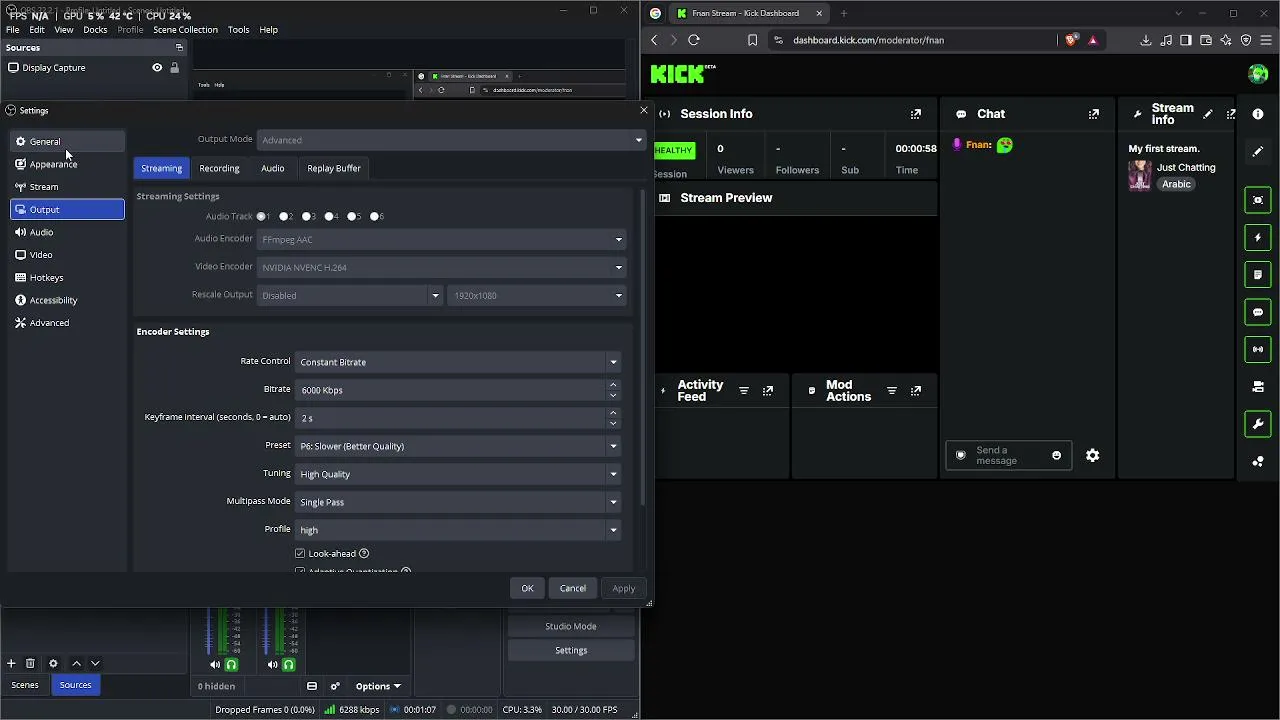
Task: Switch to the Recording tab
Action: [x=219, y=168]
